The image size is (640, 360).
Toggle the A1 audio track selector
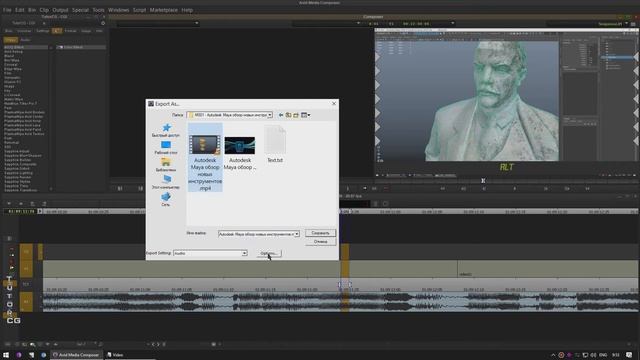click(26, 302)
